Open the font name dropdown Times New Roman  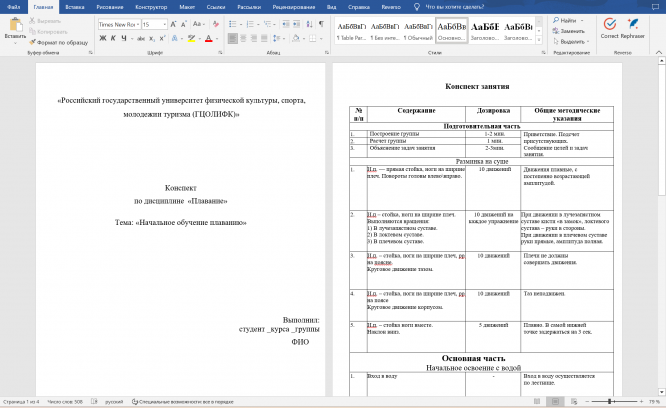(138, 25)
